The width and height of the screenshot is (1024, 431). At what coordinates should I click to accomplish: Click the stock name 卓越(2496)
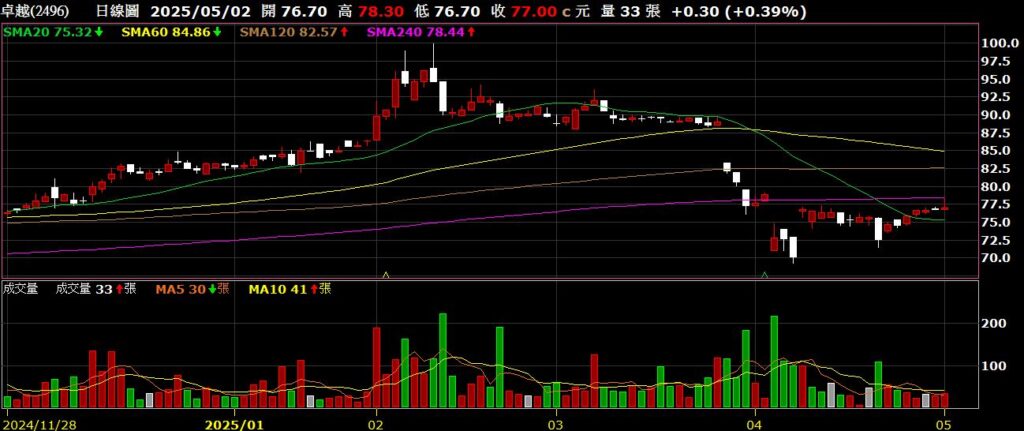pos(35,11)
